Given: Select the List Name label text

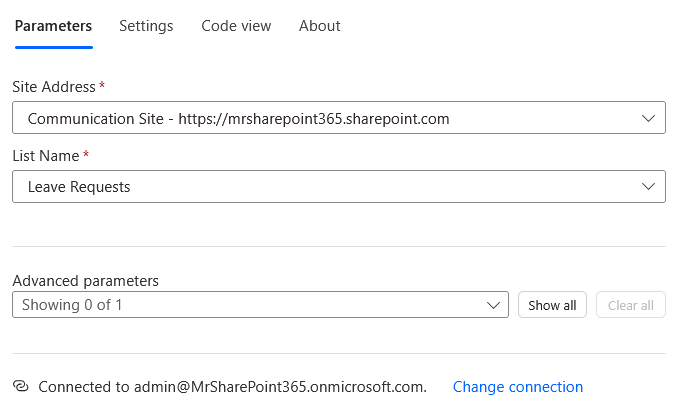Looking at the screenshot, I should tap(46, 156).
